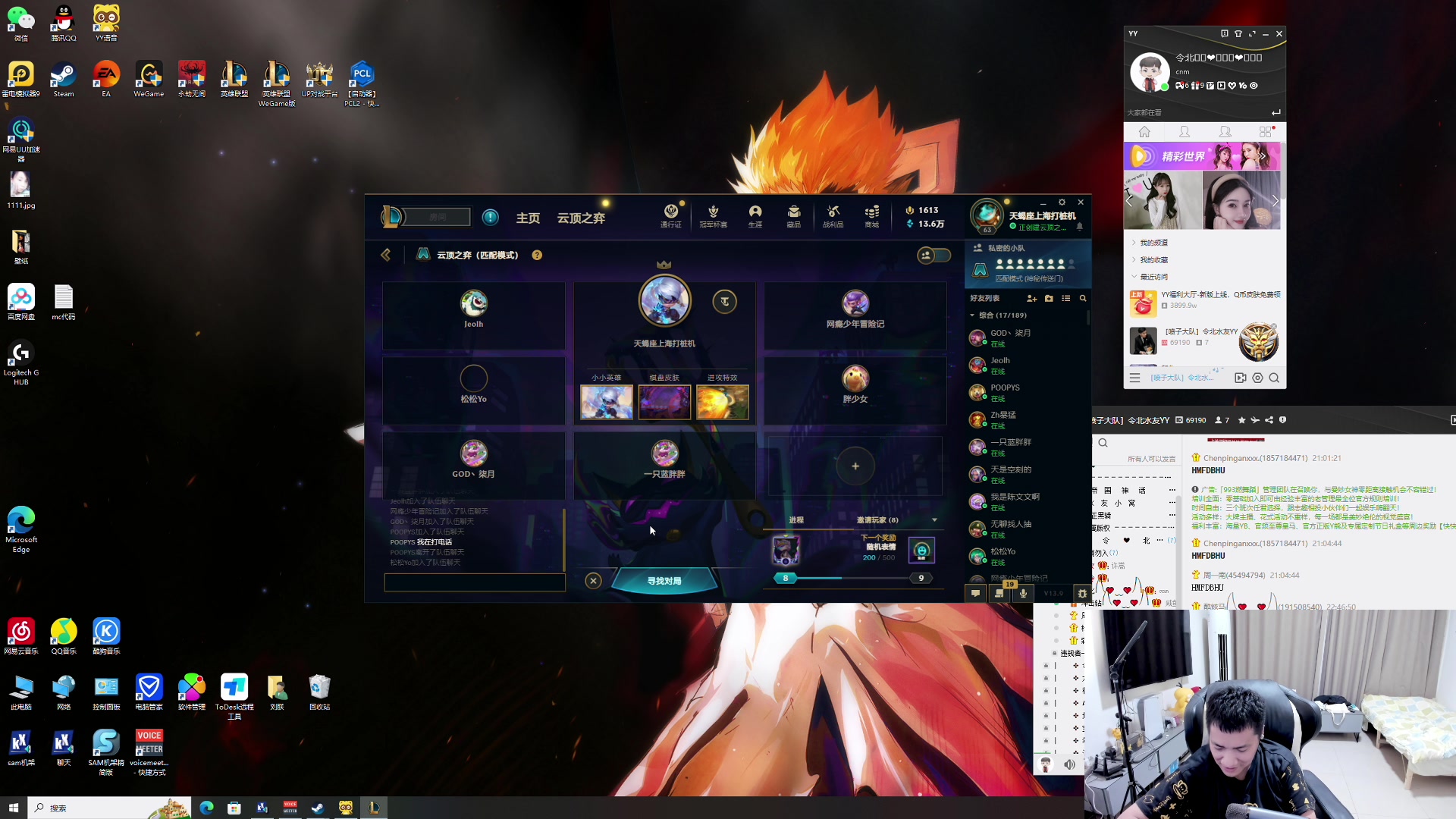1456x819 pixels.
Task: Toggle the open party switch in lobby
Action: [934, 256]
